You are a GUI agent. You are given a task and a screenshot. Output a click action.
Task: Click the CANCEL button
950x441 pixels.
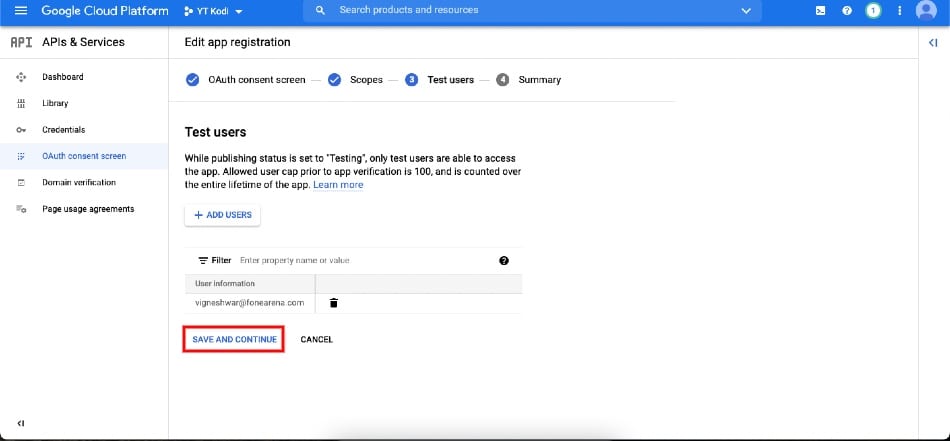(317, 339)
